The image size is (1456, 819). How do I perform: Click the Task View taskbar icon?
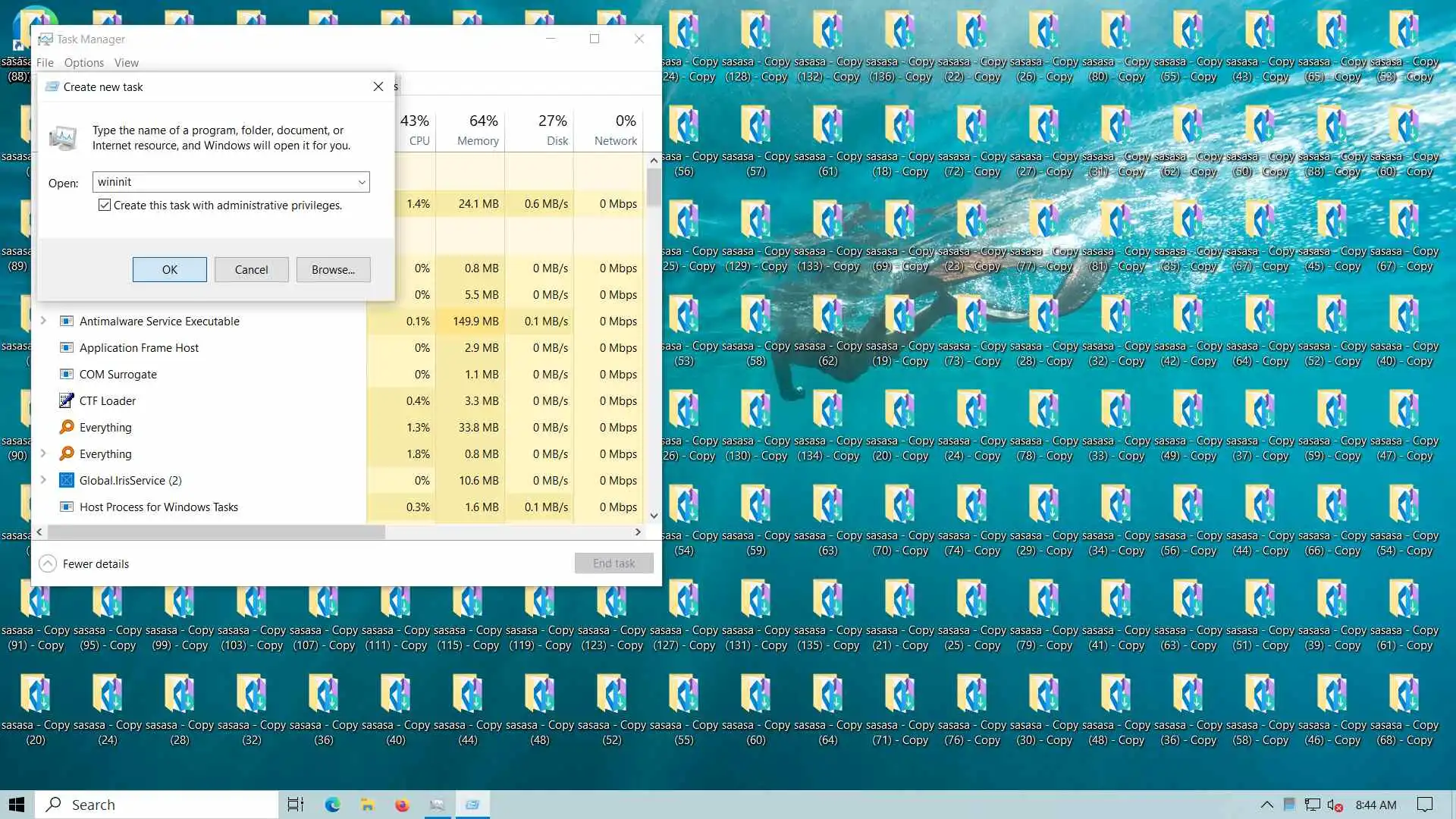pos(296,805)
